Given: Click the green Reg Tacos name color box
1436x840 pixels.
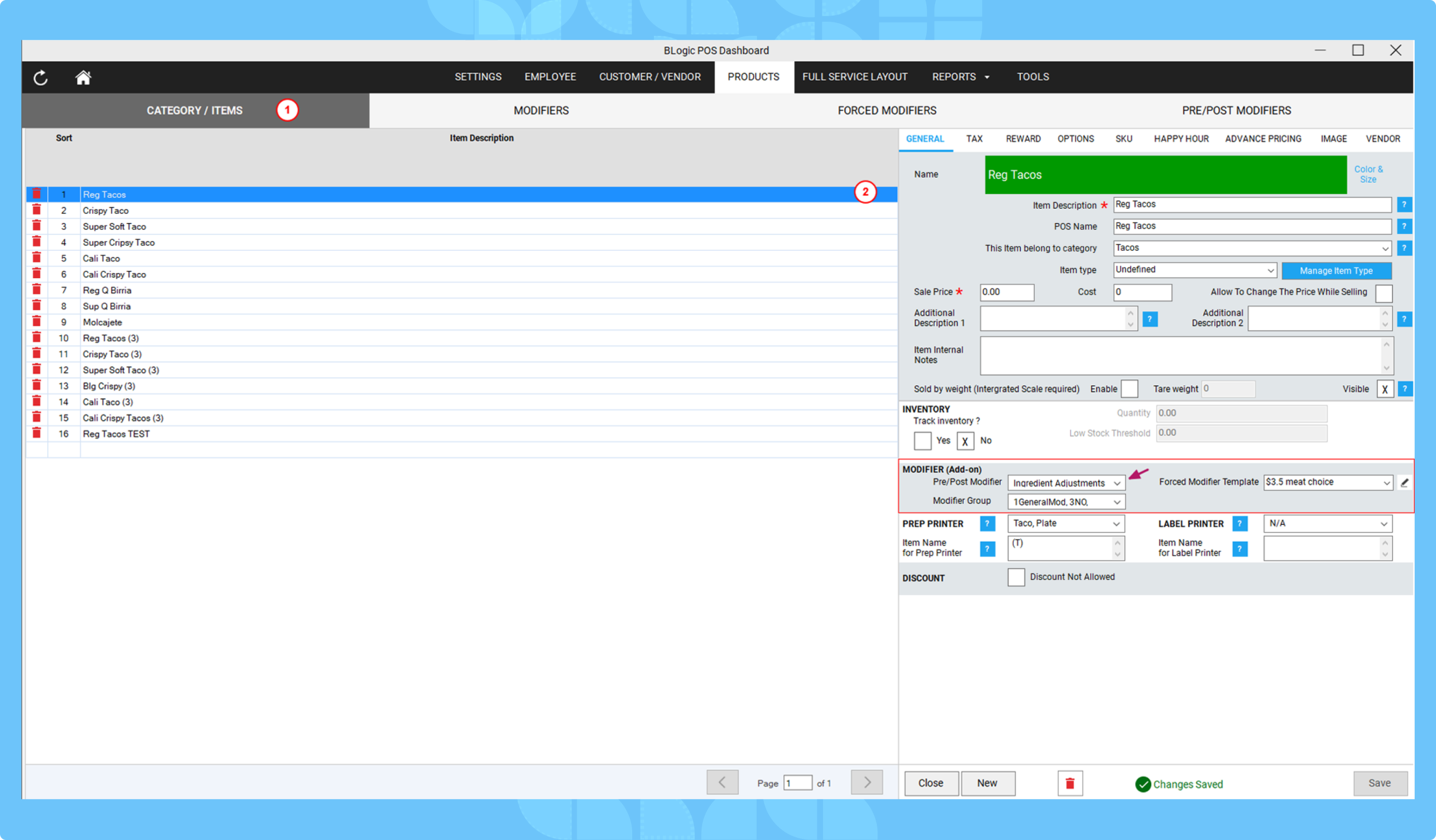Looking at the screenshot, I should 1165,175.
